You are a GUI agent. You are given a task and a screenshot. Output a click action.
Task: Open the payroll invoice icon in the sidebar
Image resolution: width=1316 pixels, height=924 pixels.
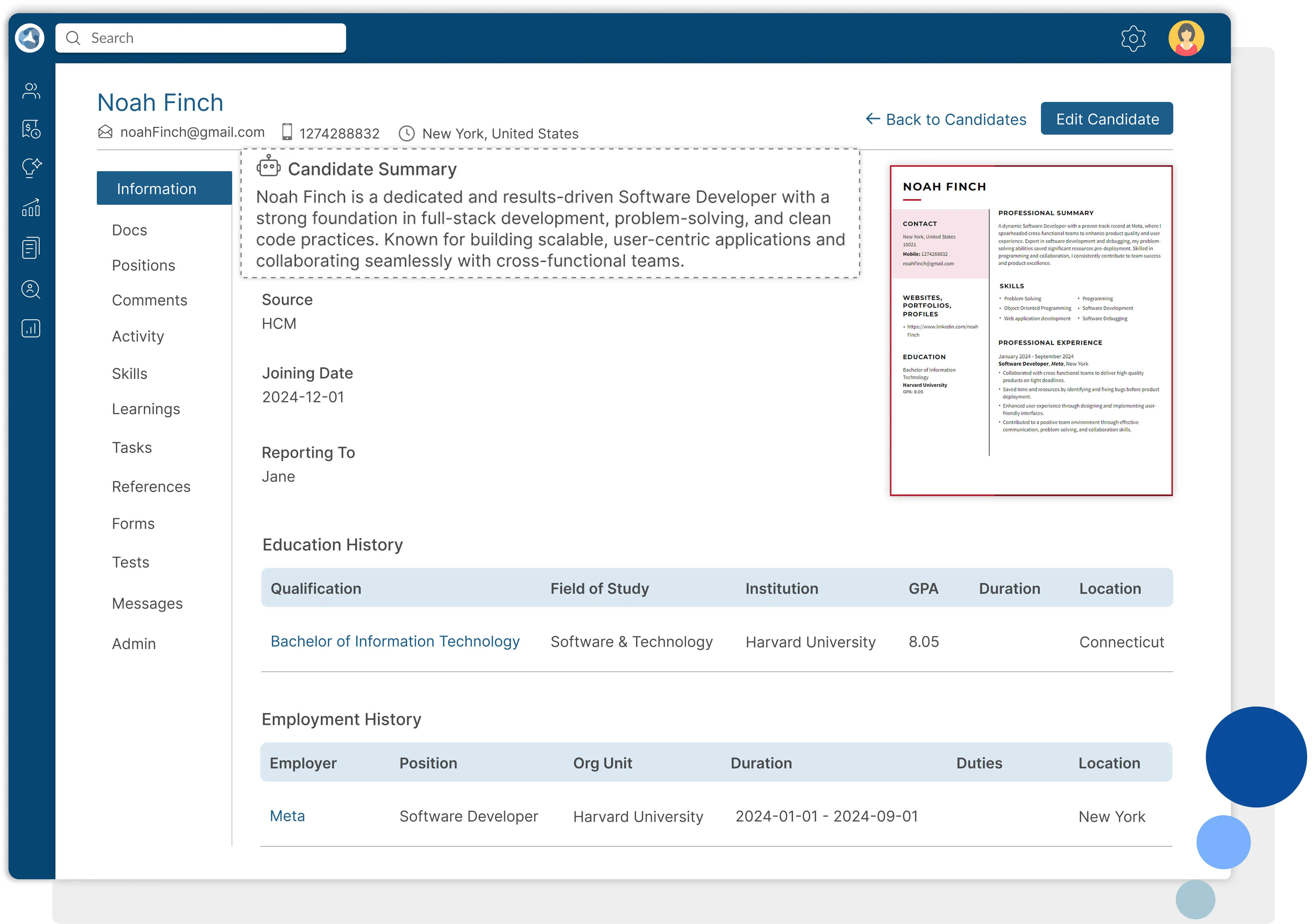point(30,128)
